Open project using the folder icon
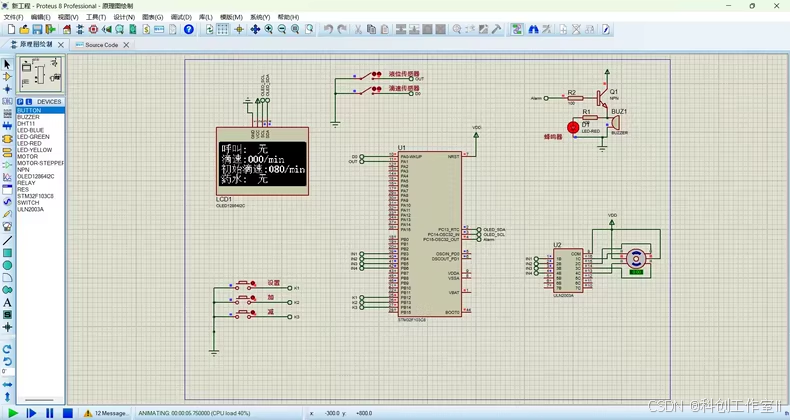The width and height of the screenshot is (790, 420). pos(24,30)
